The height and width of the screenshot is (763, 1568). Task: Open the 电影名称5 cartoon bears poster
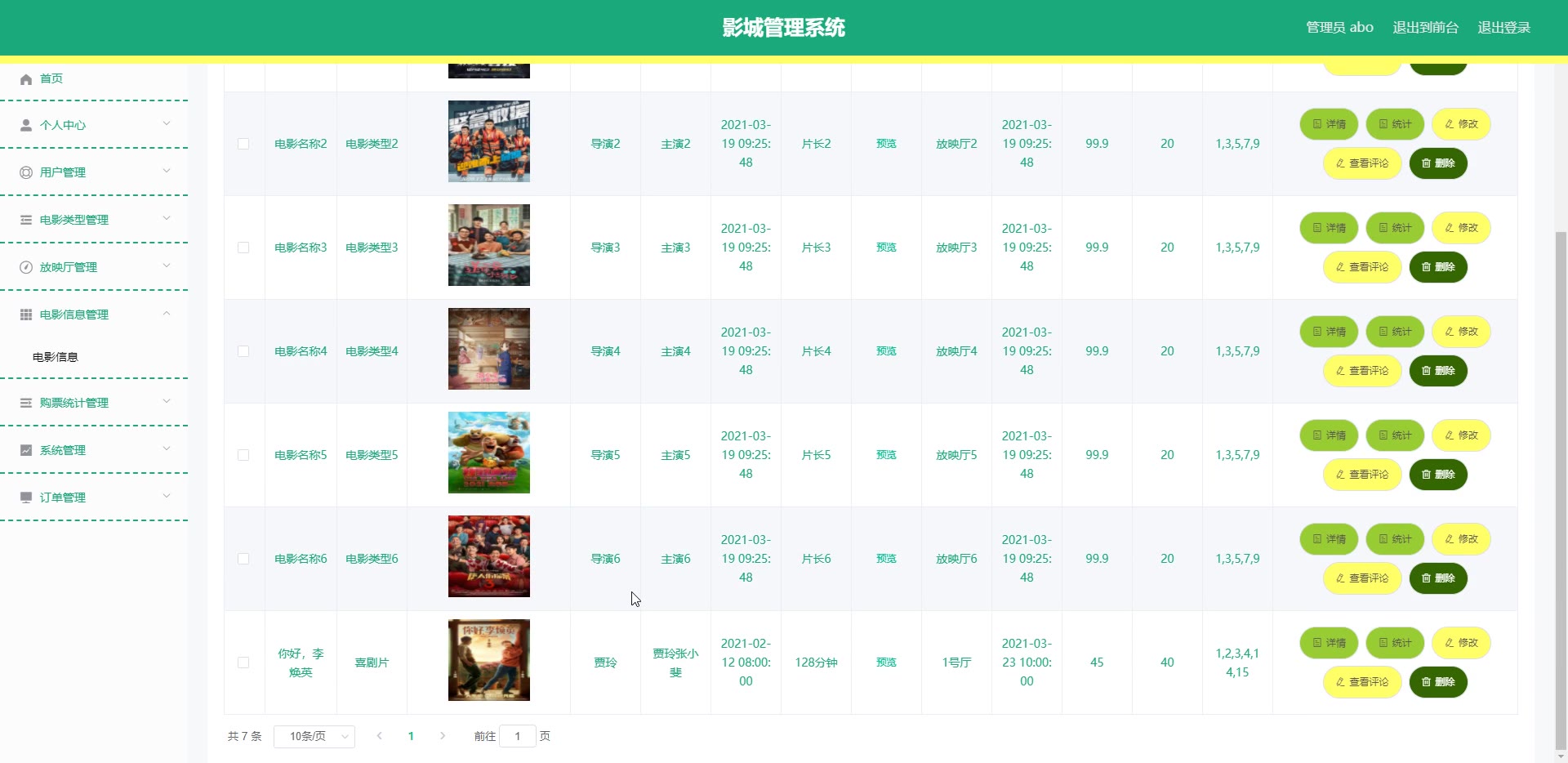coord(489,453)
